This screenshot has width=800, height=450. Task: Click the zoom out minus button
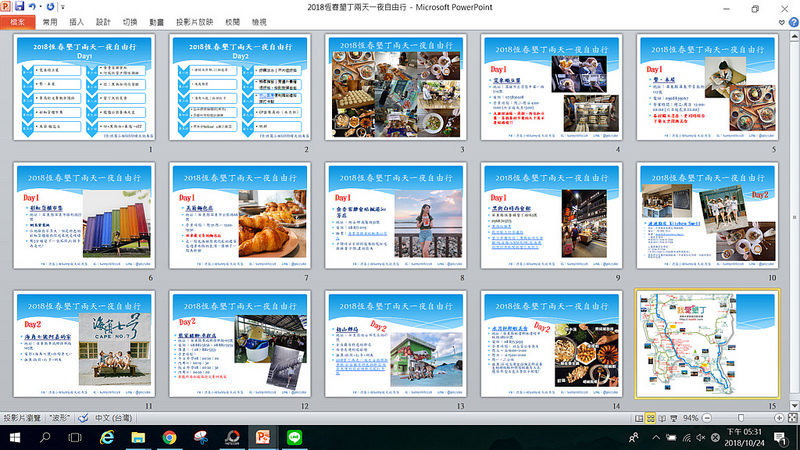(x=704, y=417)
